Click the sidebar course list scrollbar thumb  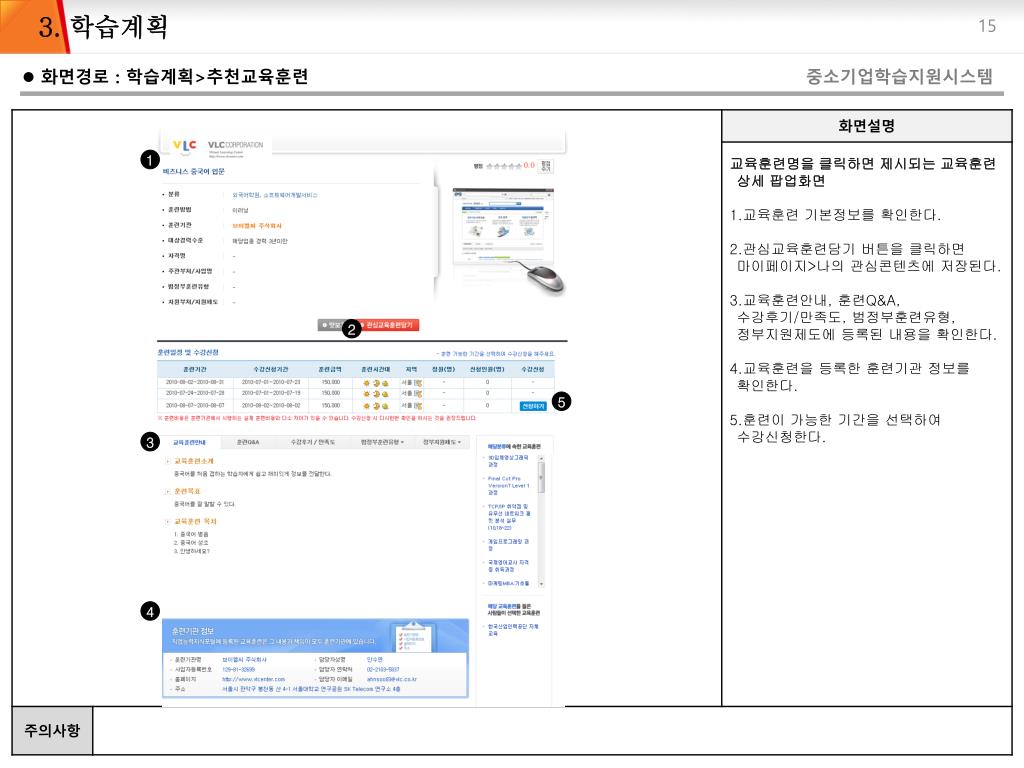coord(541,477)
